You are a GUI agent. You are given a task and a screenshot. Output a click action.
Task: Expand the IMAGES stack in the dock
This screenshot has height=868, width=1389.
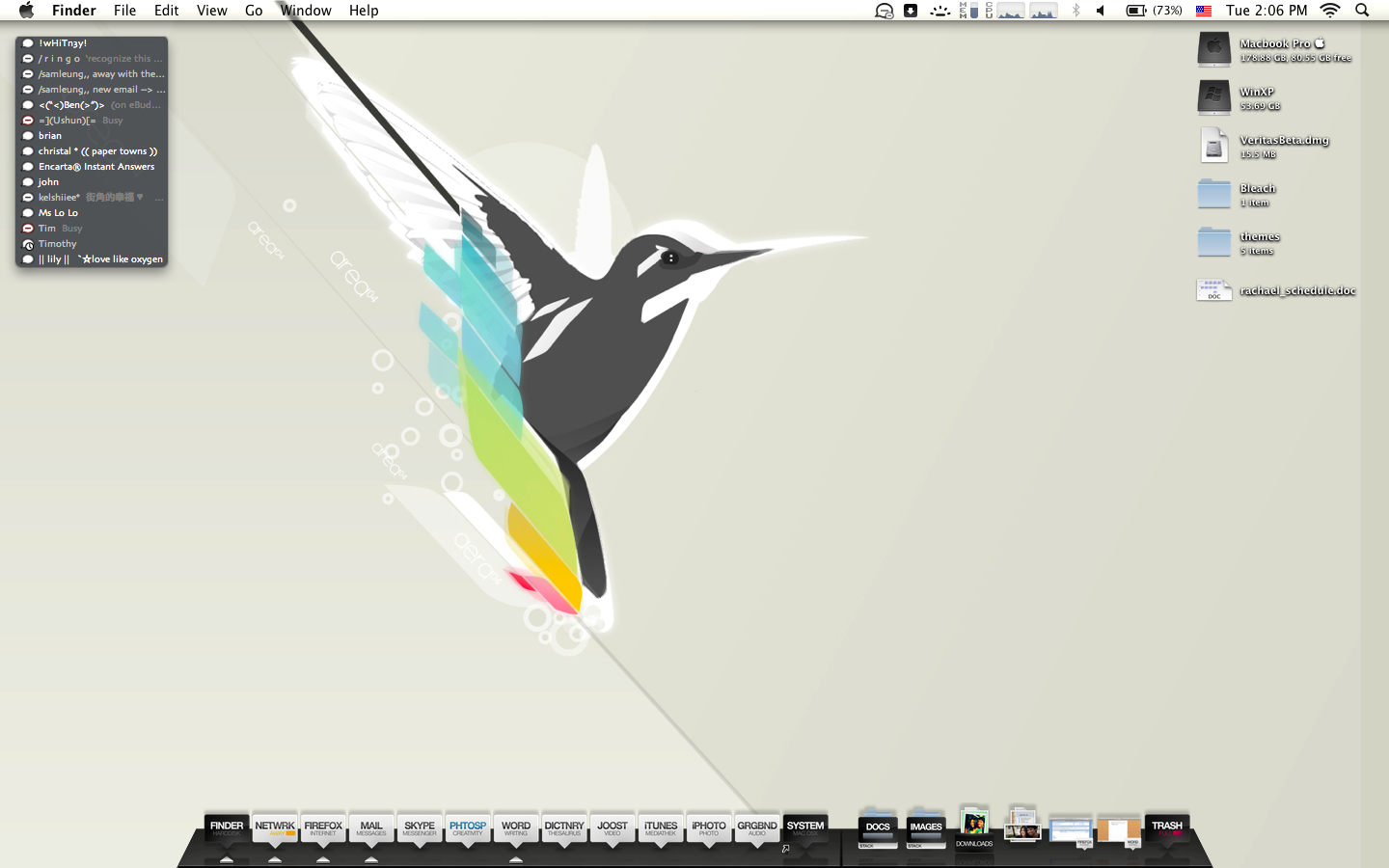pyautogui.click(x=926, y=829)
